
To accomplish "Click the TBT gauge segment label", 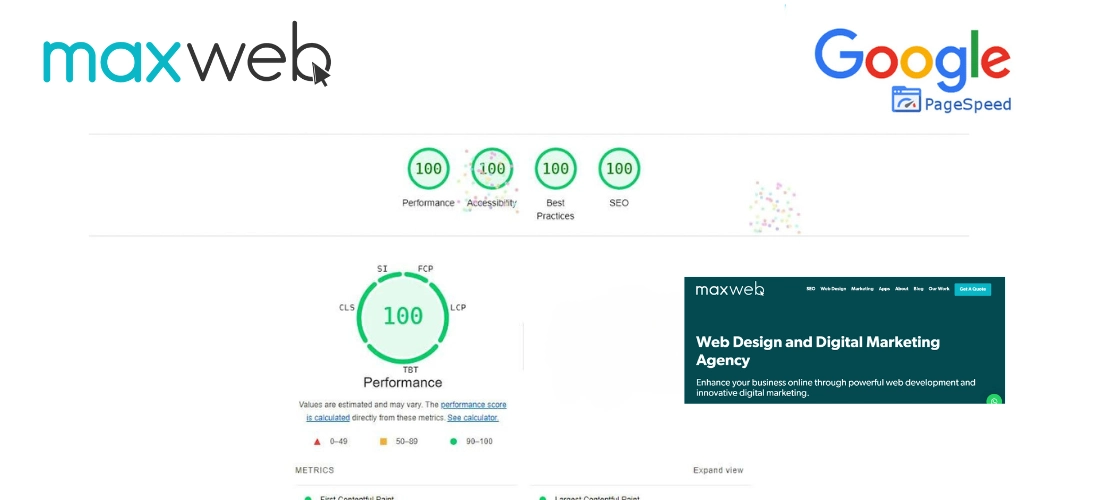I will (x=410, y=369).
